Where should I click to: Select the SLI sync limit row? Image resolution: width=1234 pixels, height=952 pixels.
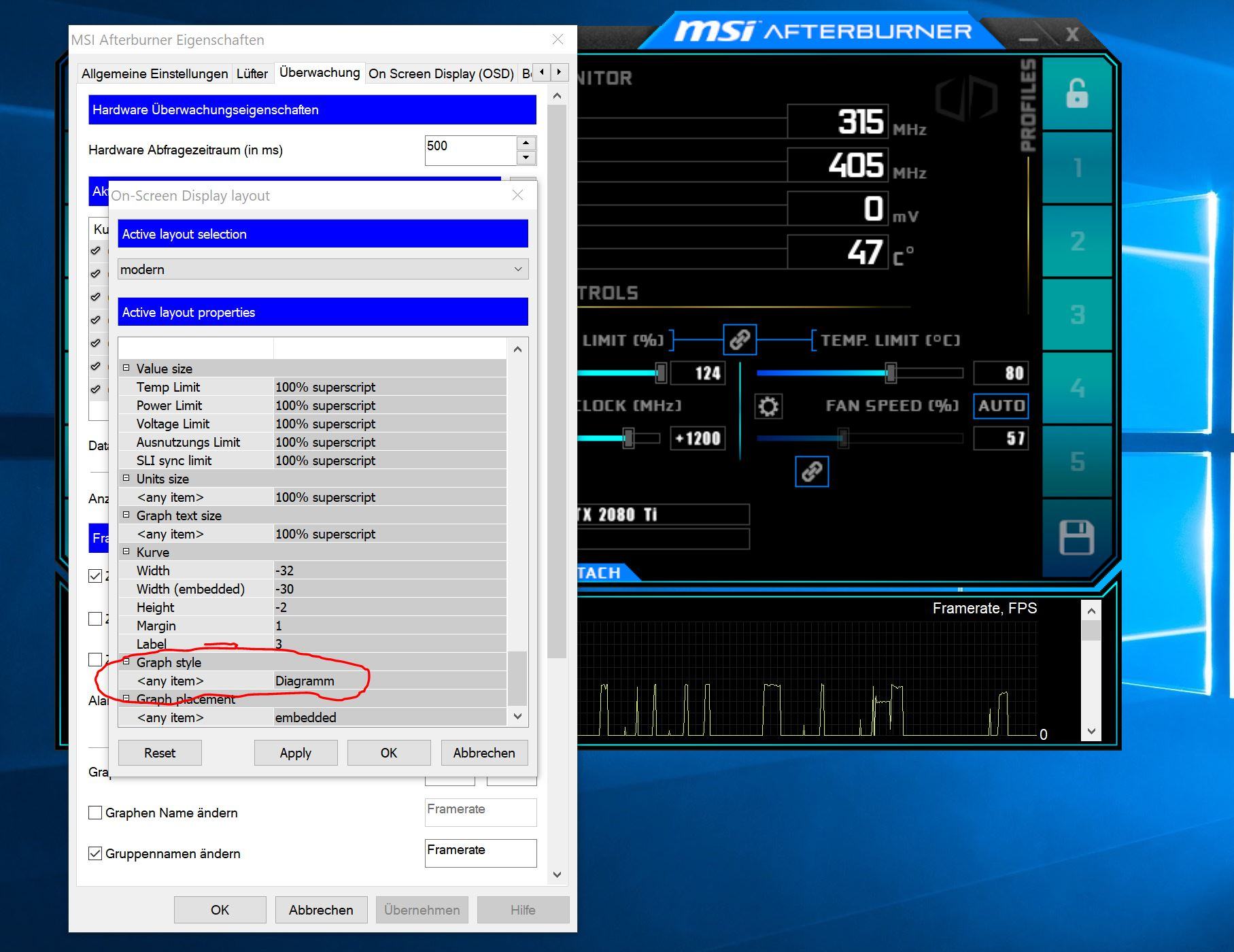pyautogui.click(x=313, y=460)
